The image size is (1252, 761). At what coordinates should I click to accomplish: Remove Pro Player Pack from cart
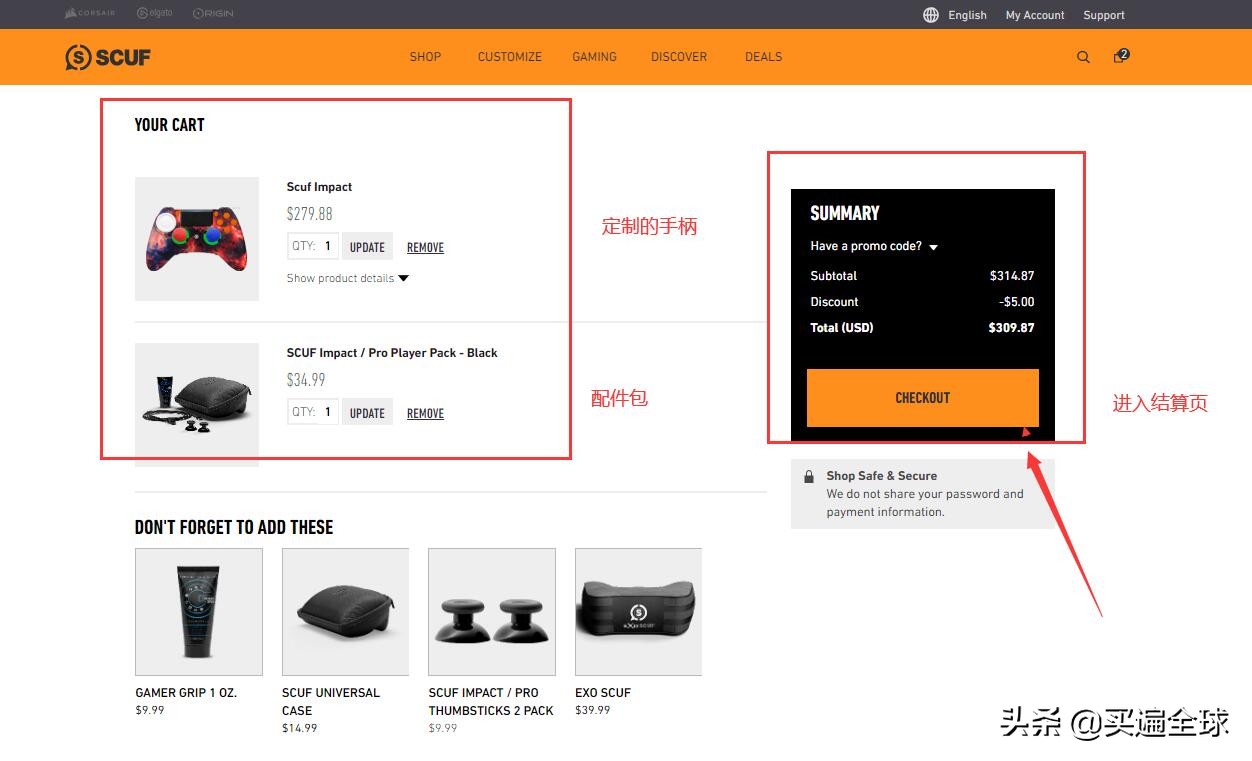425,414
